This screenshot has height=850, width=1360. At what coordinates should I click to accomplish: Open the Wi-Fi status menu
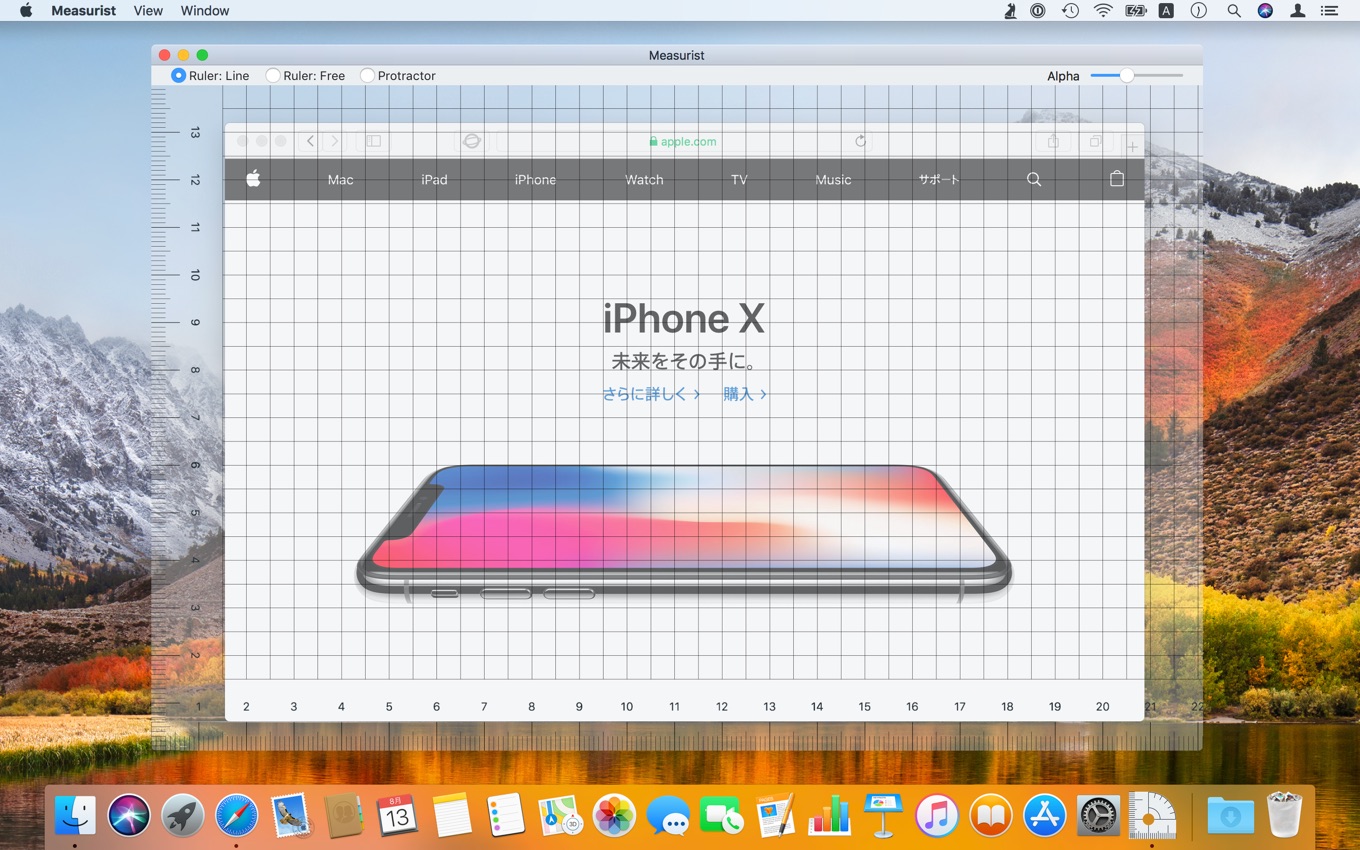click(1103, 11)
